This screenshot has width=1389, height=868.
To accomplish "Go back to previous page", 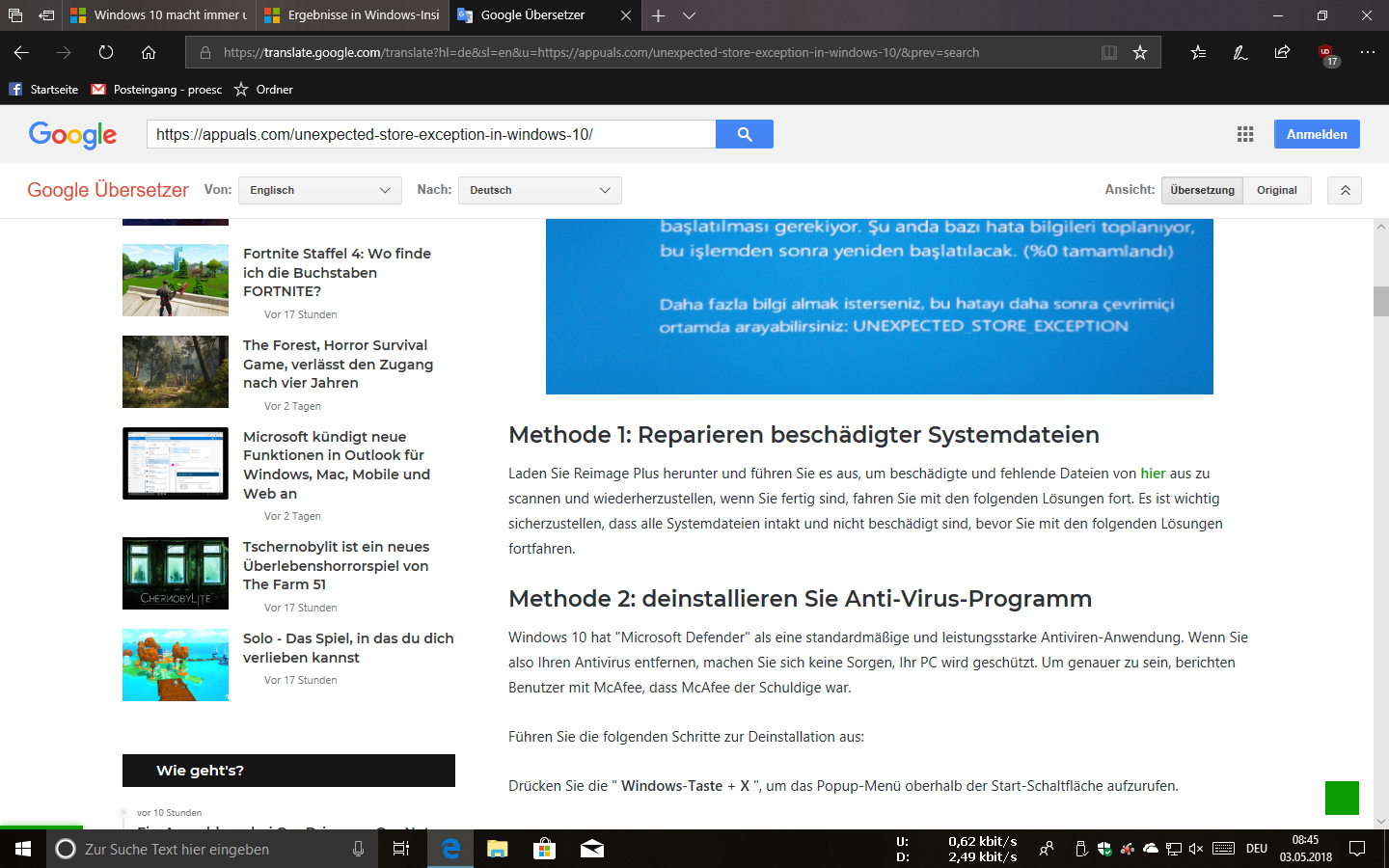I will pyautogui.click(x=21, y=52).
